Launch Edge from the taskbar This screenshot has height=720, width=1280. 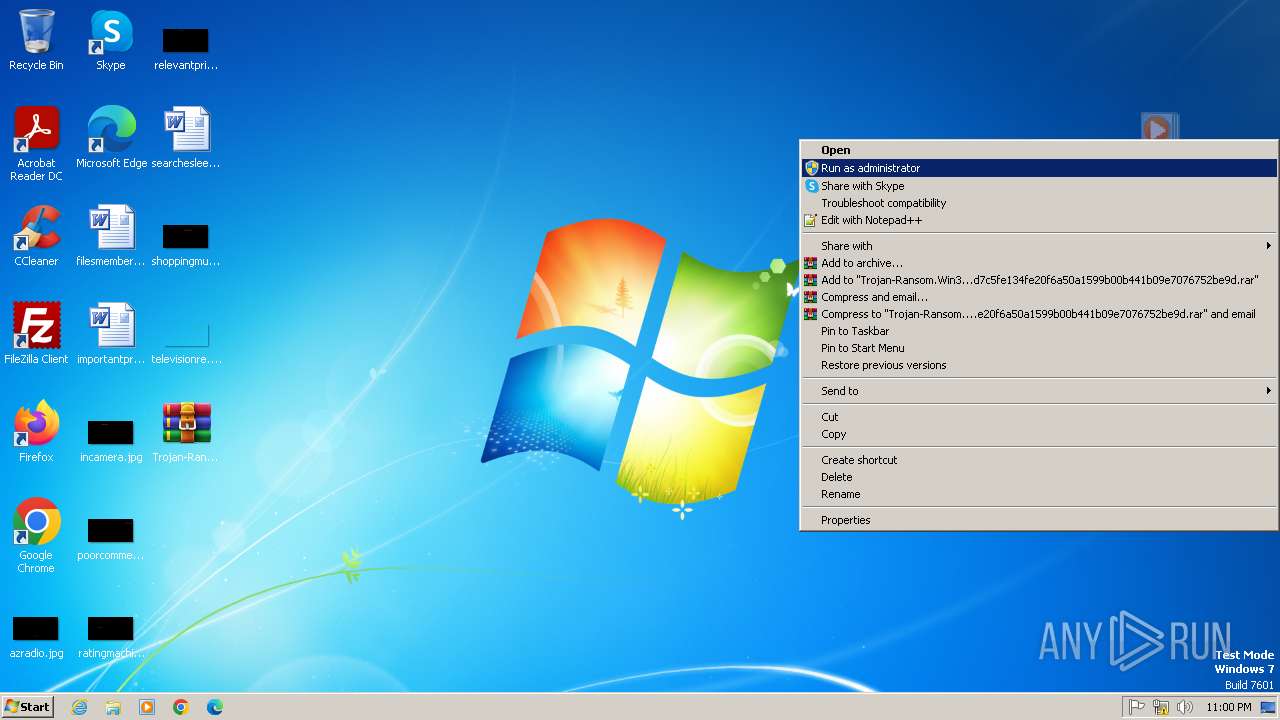[x=215, y=707]
